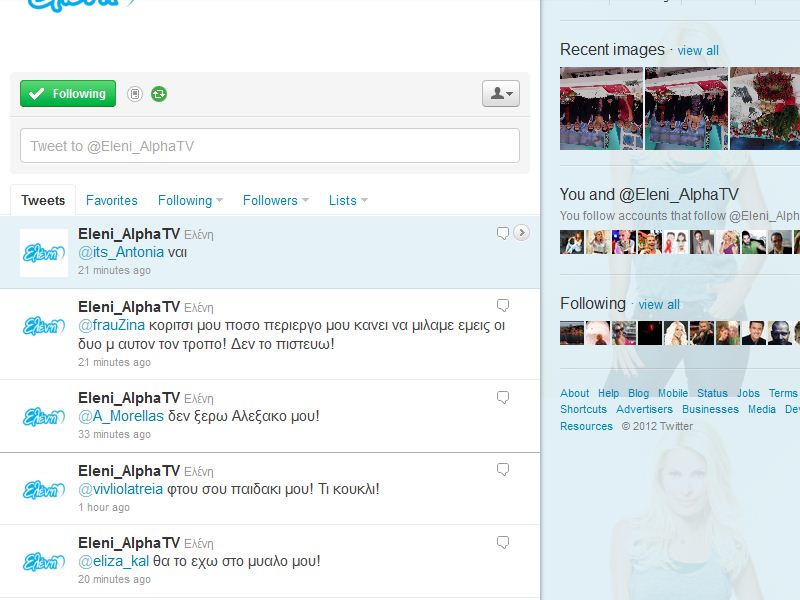Expand the @its_Antonia tweet with the chevron
The height and width of the screenshot is (600, 800).
521,233
